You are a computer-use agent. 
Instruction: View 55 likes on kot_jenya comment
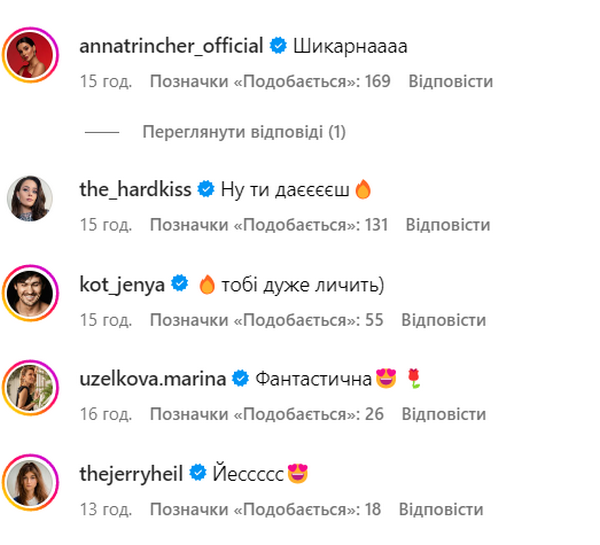(266, 320)
